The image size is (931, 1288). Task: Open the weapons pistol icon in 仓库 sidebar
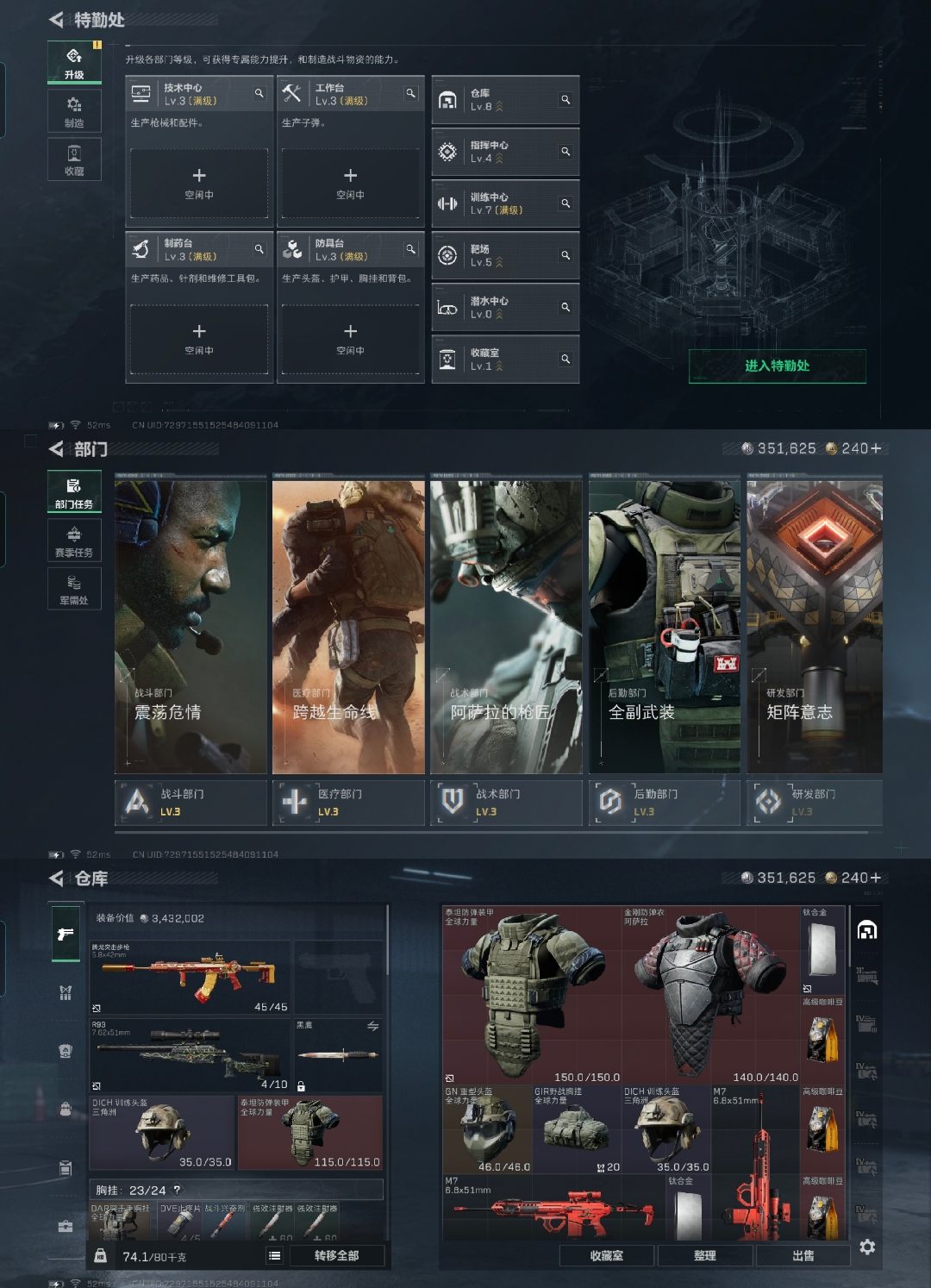[66, 935]
